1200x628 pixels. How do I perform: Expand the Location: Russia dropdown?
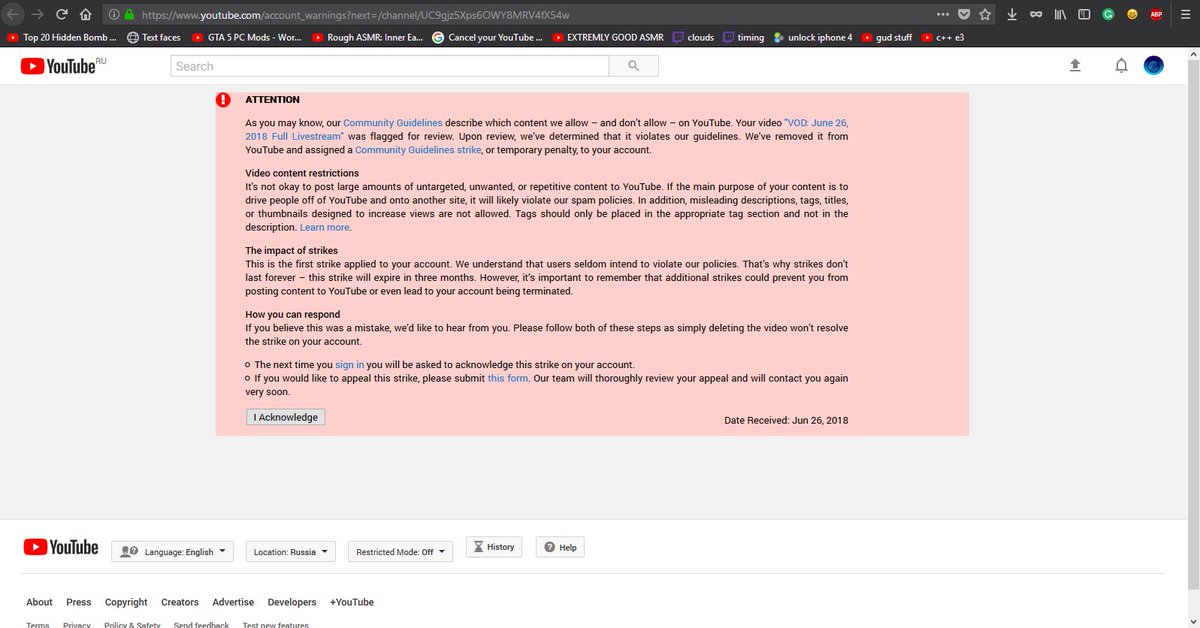(x=290, y=551)
